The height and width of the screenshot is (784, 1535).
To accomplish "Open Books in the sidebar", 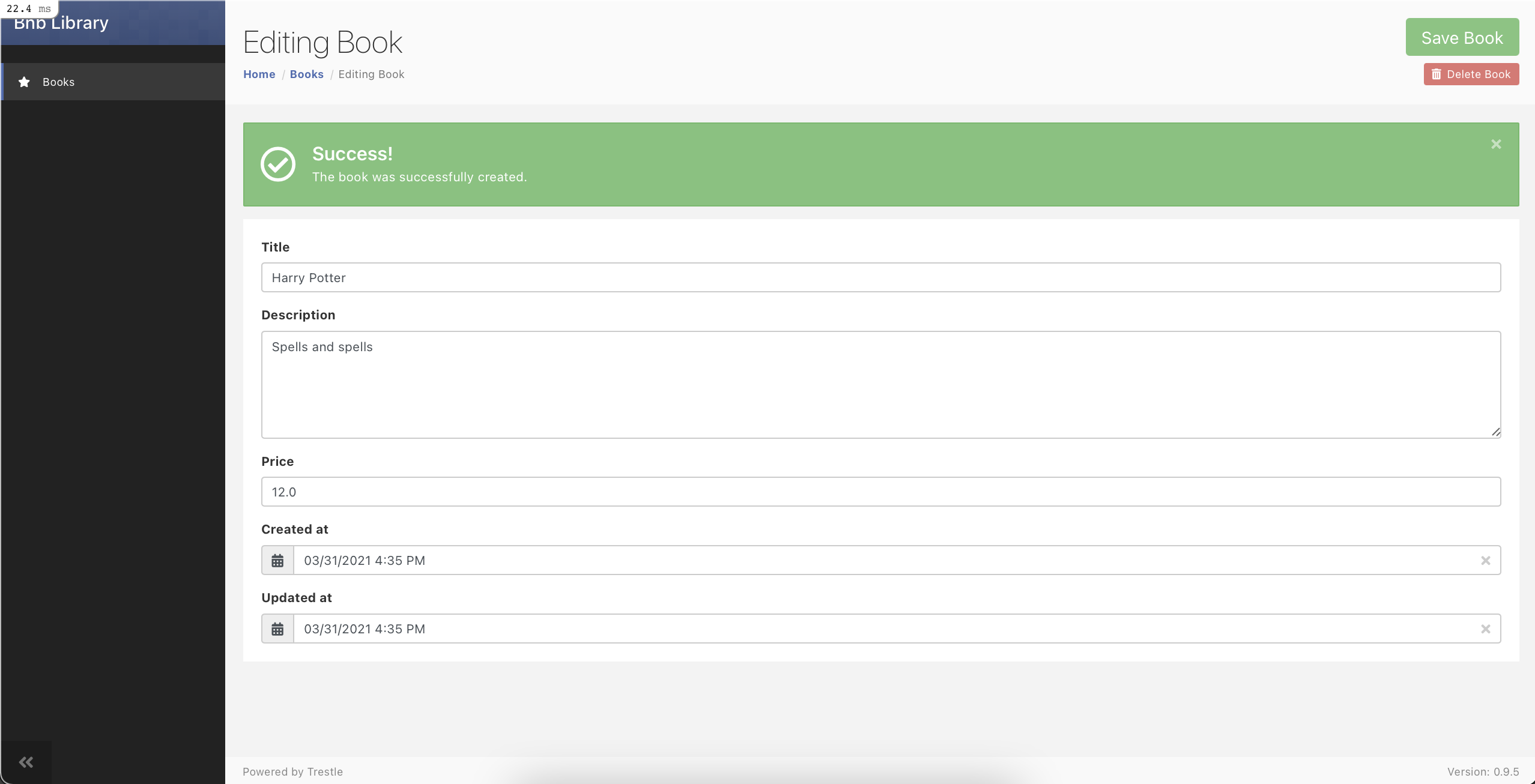I will tap(113, 82).
